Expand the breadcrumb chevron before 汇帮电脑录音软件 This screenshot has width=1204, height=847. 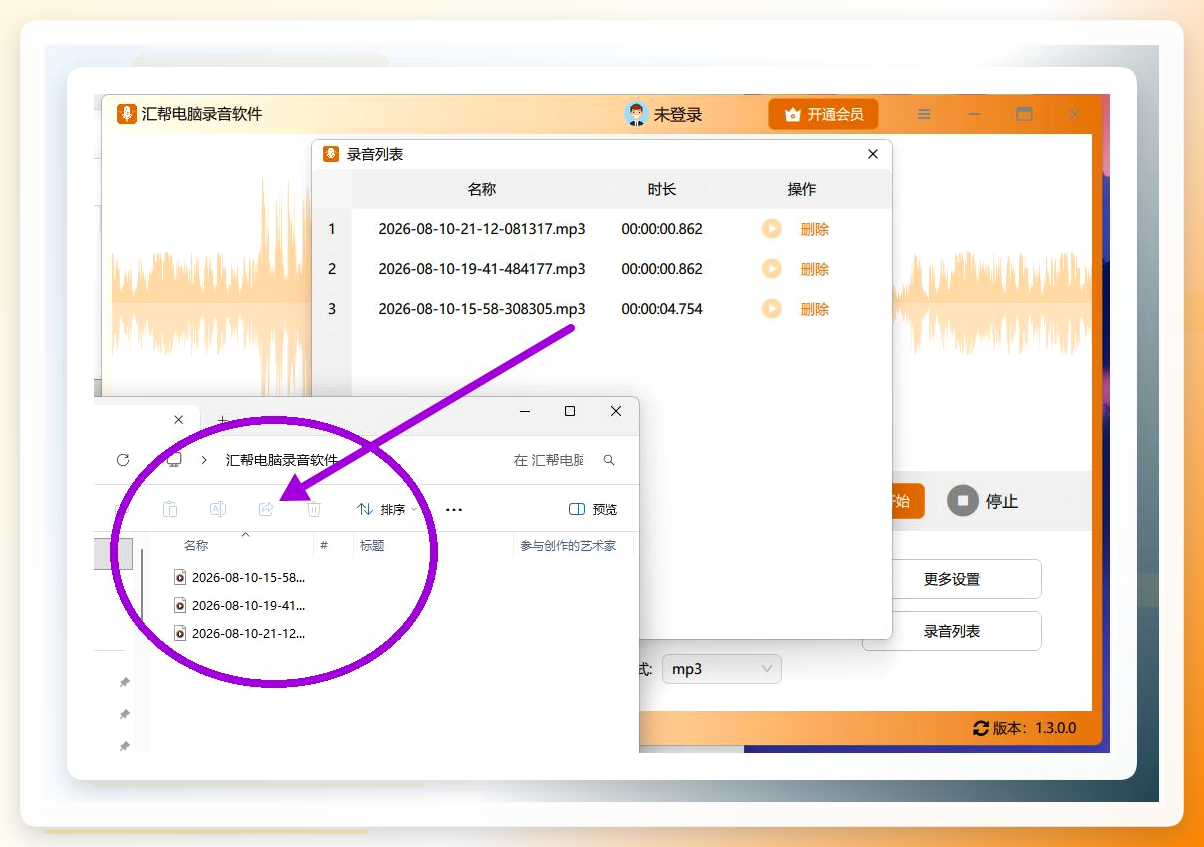[204, 460]
